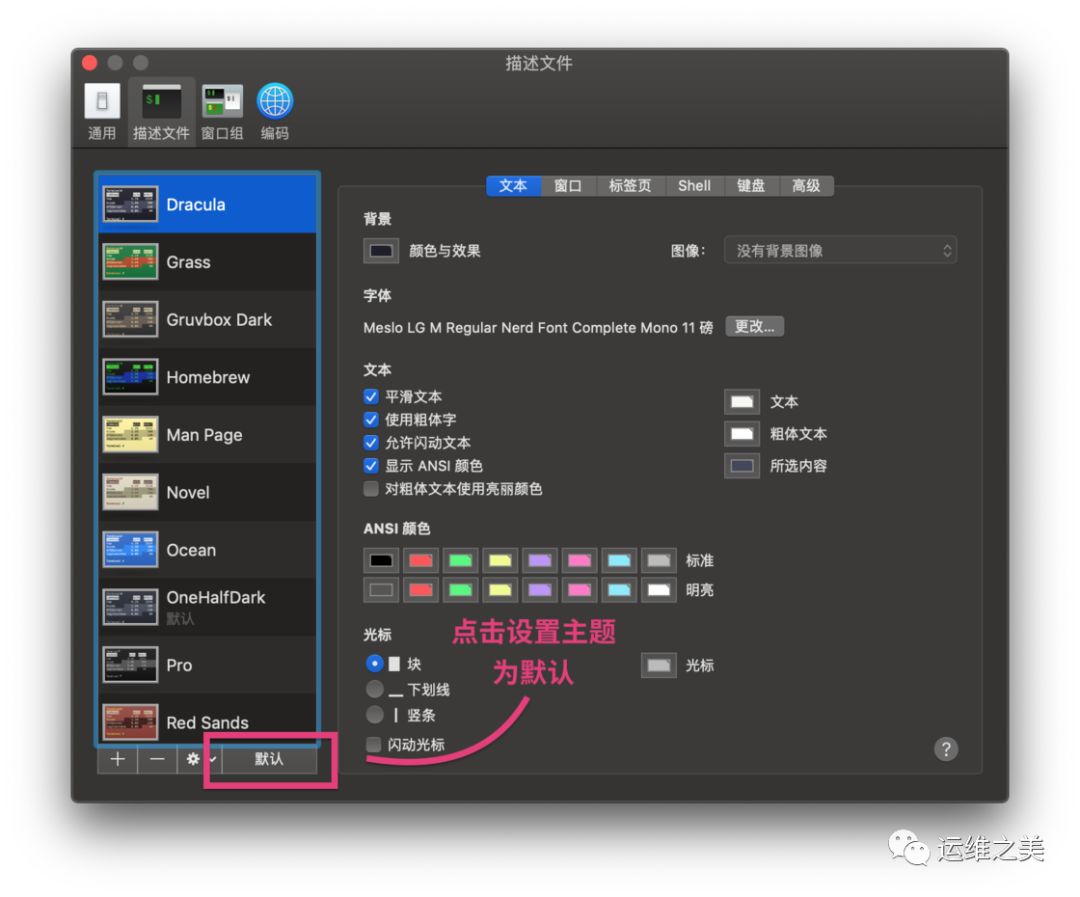This screenshot has width=1080, height=897.
Task: Select the Man Page profile
Action: click(207, 435)
